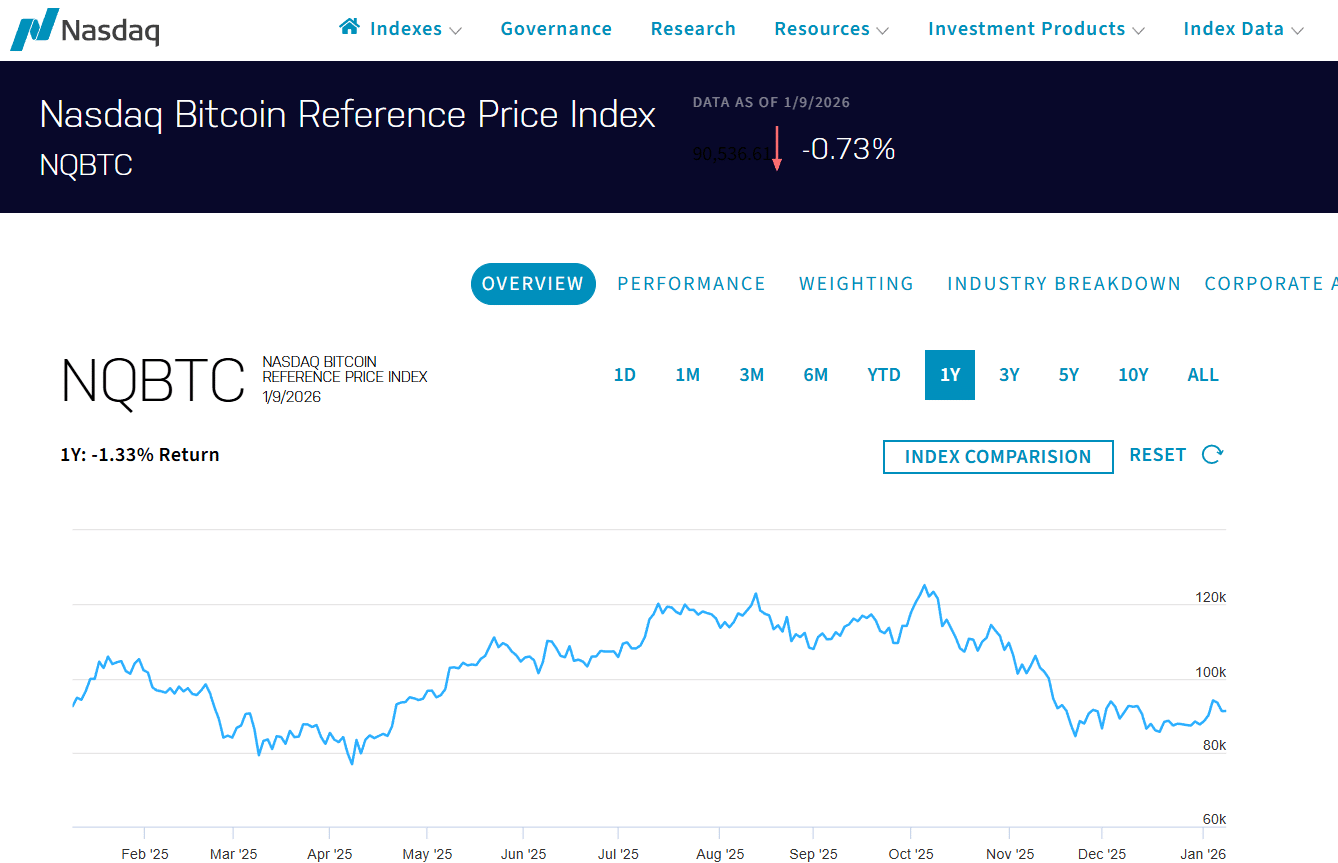Open the Industry Breakdown tab
Screen dimensions: 1338x863
(x=1064, y=284)
